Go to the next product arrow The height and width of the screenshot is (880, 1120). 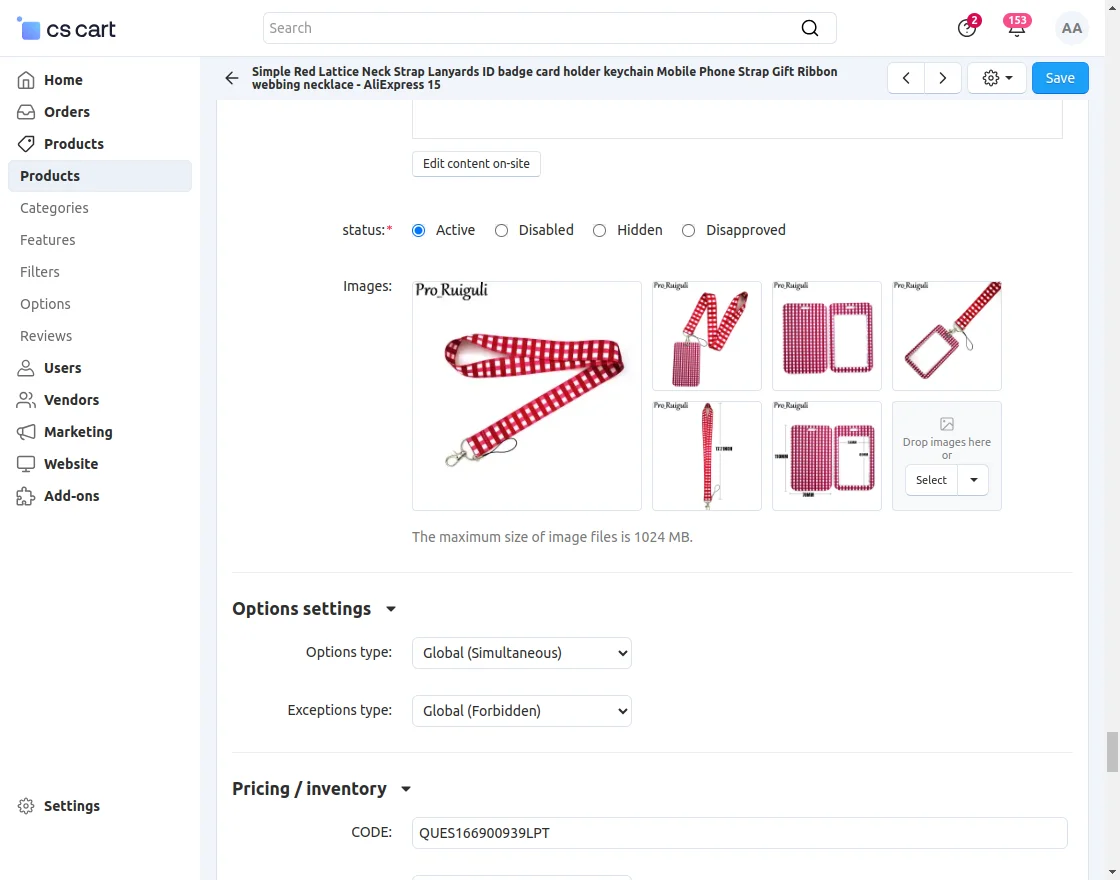942,78
